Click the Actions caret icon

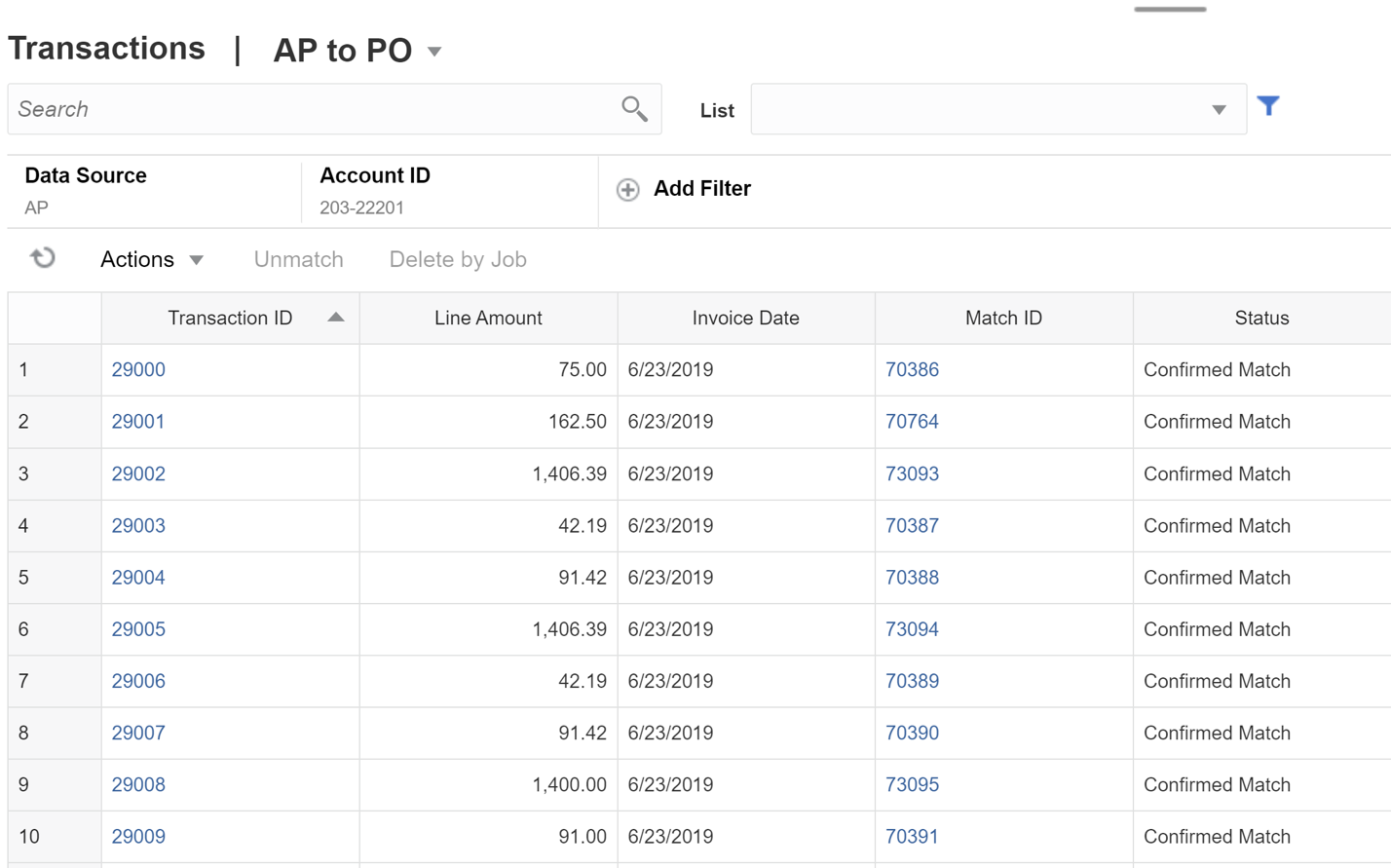(x=196, y=260)
